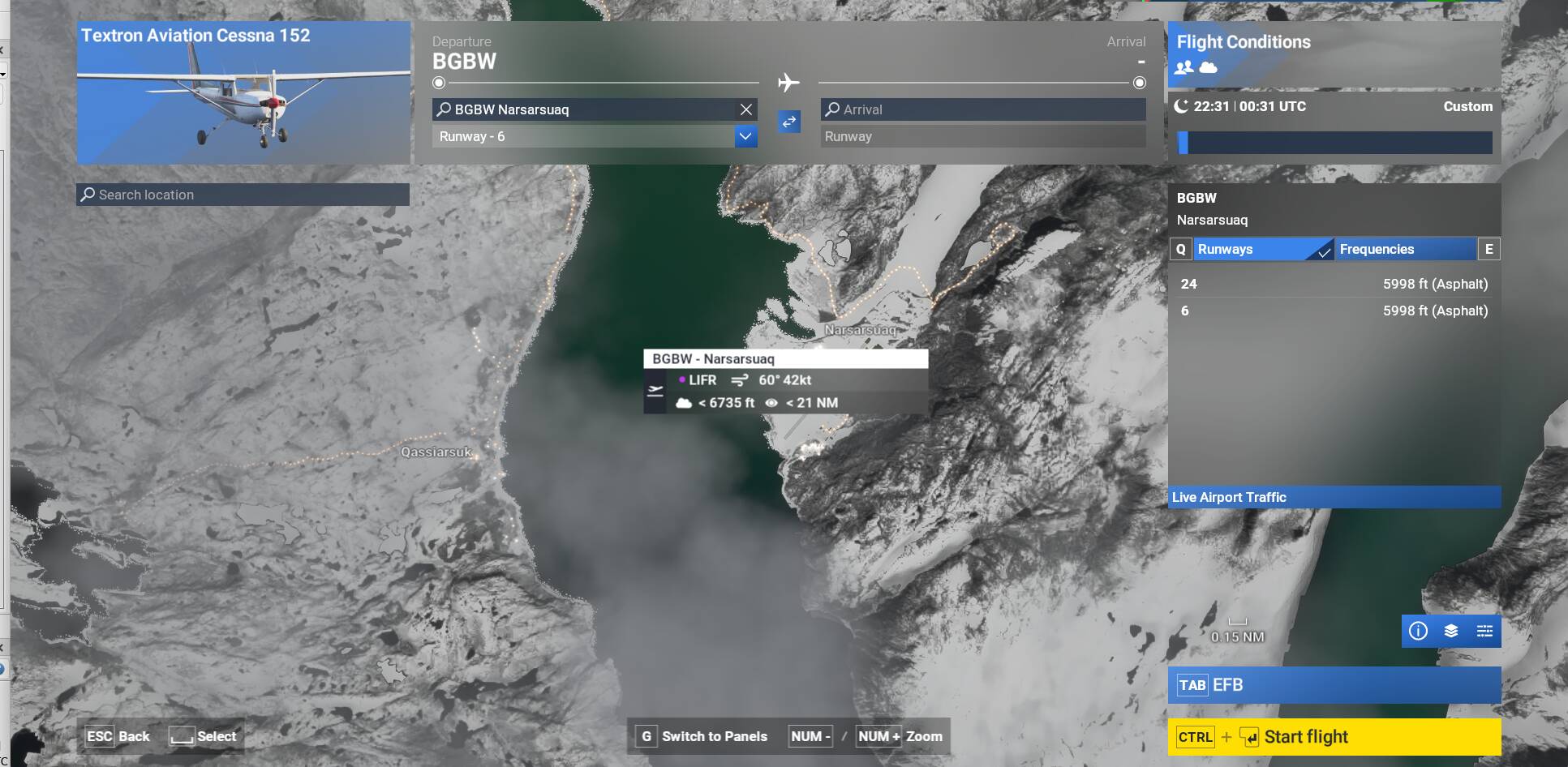Viewport: 1568px width, 767px height.
Task: Select the Runways tab
Action: pos(1261,249)
